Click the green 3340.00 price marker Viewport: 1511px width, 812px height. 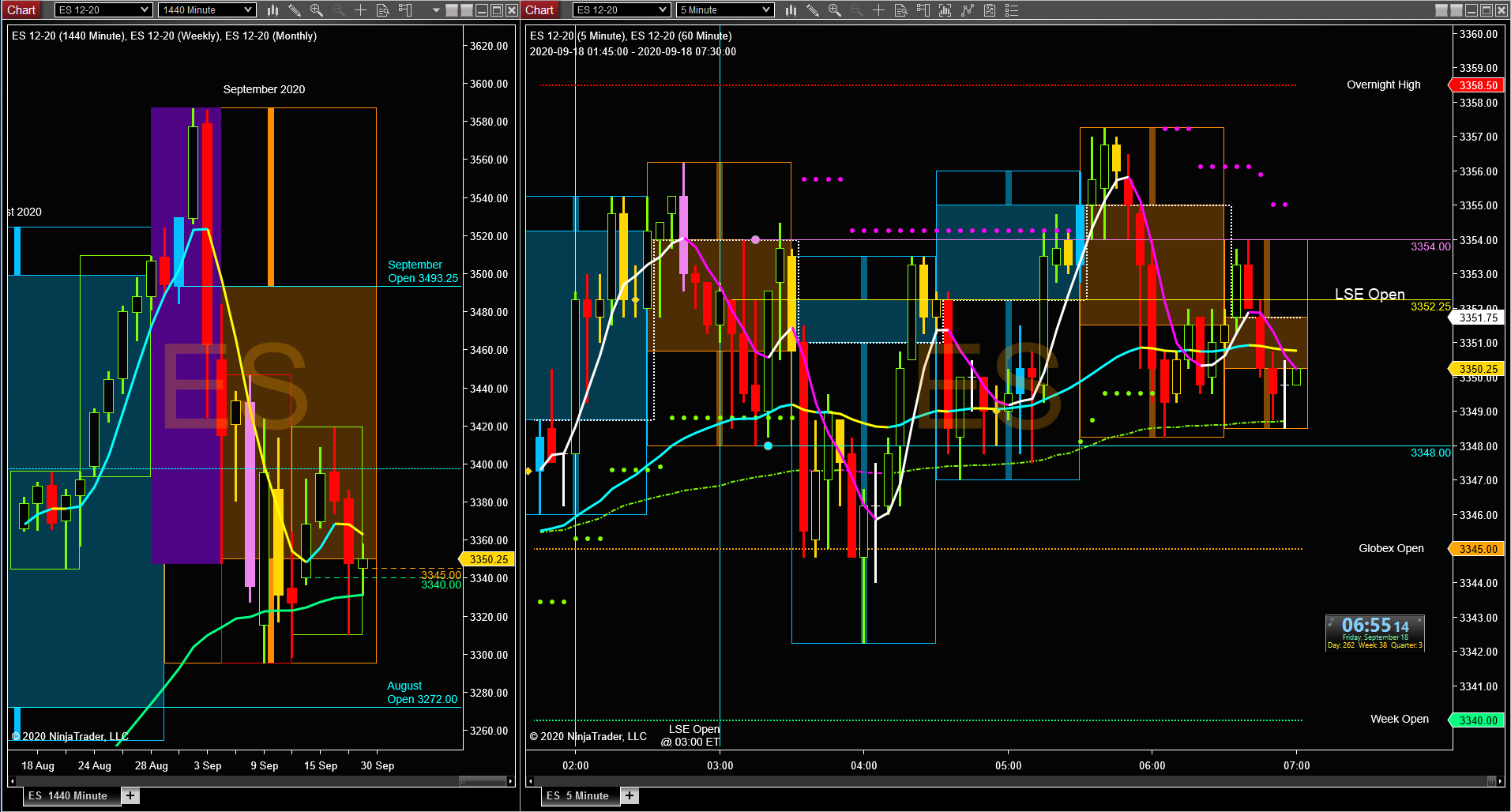[1476, 720]
